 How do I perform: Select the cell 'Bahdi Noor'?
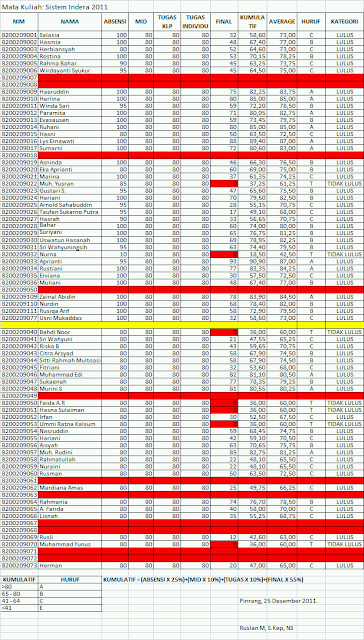70,332
